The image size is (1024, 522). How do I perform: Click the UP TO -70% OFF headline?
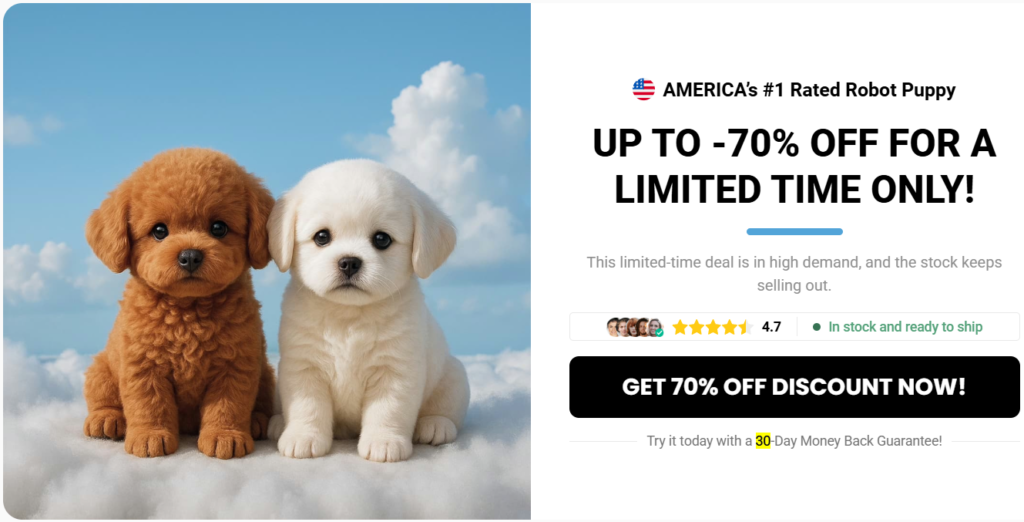794,166
